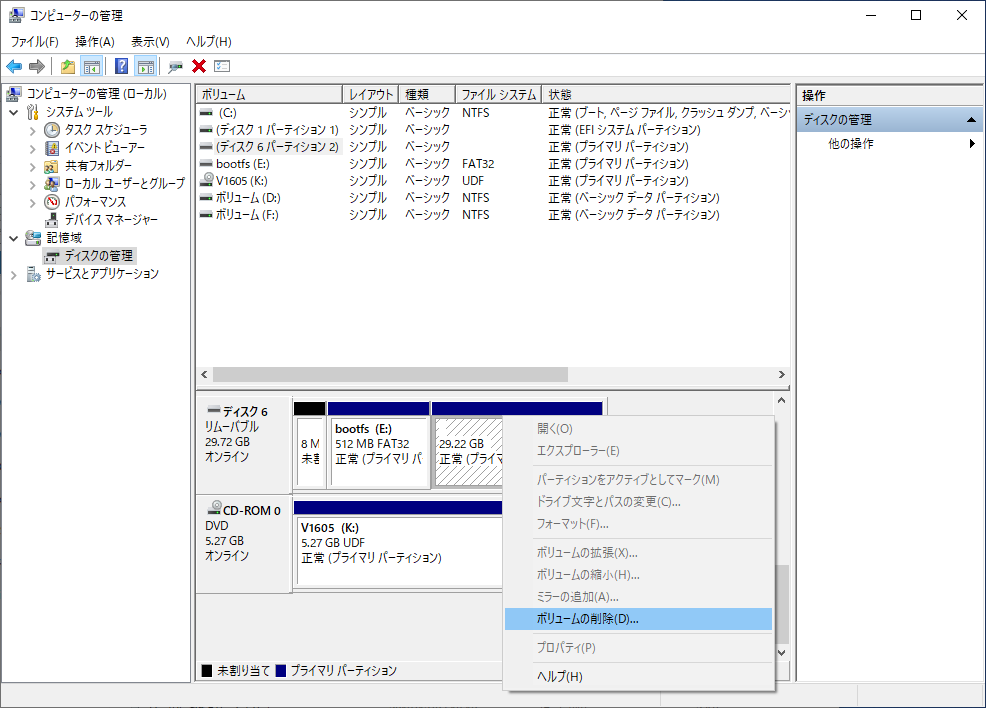Click the 29.22 GB hatched partition block
This screenshot has height=708, width=986.
(x=468, y=451)
